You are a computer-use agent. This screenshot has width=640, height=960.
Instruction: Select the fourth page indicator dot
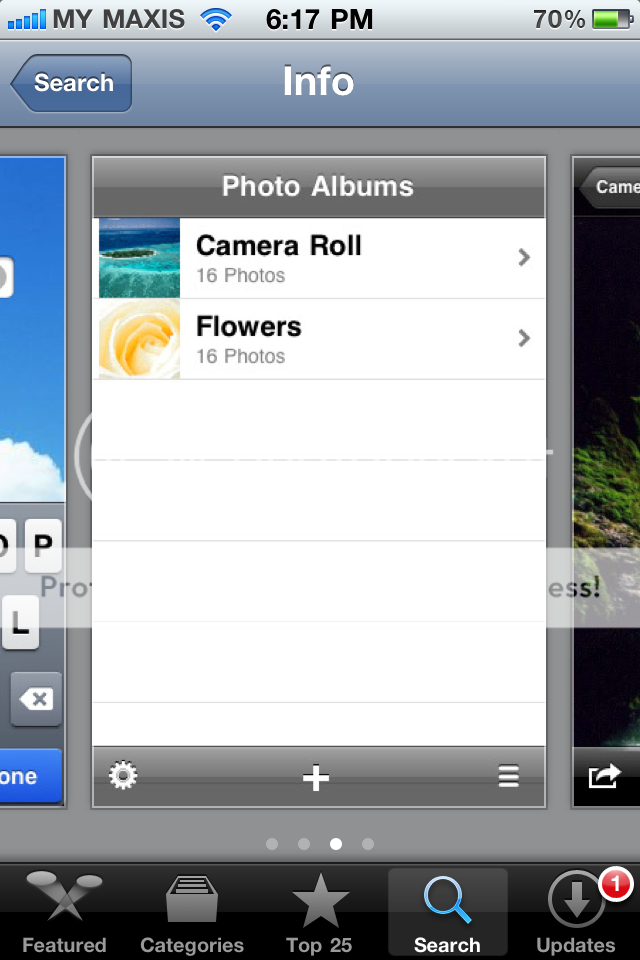367,844
